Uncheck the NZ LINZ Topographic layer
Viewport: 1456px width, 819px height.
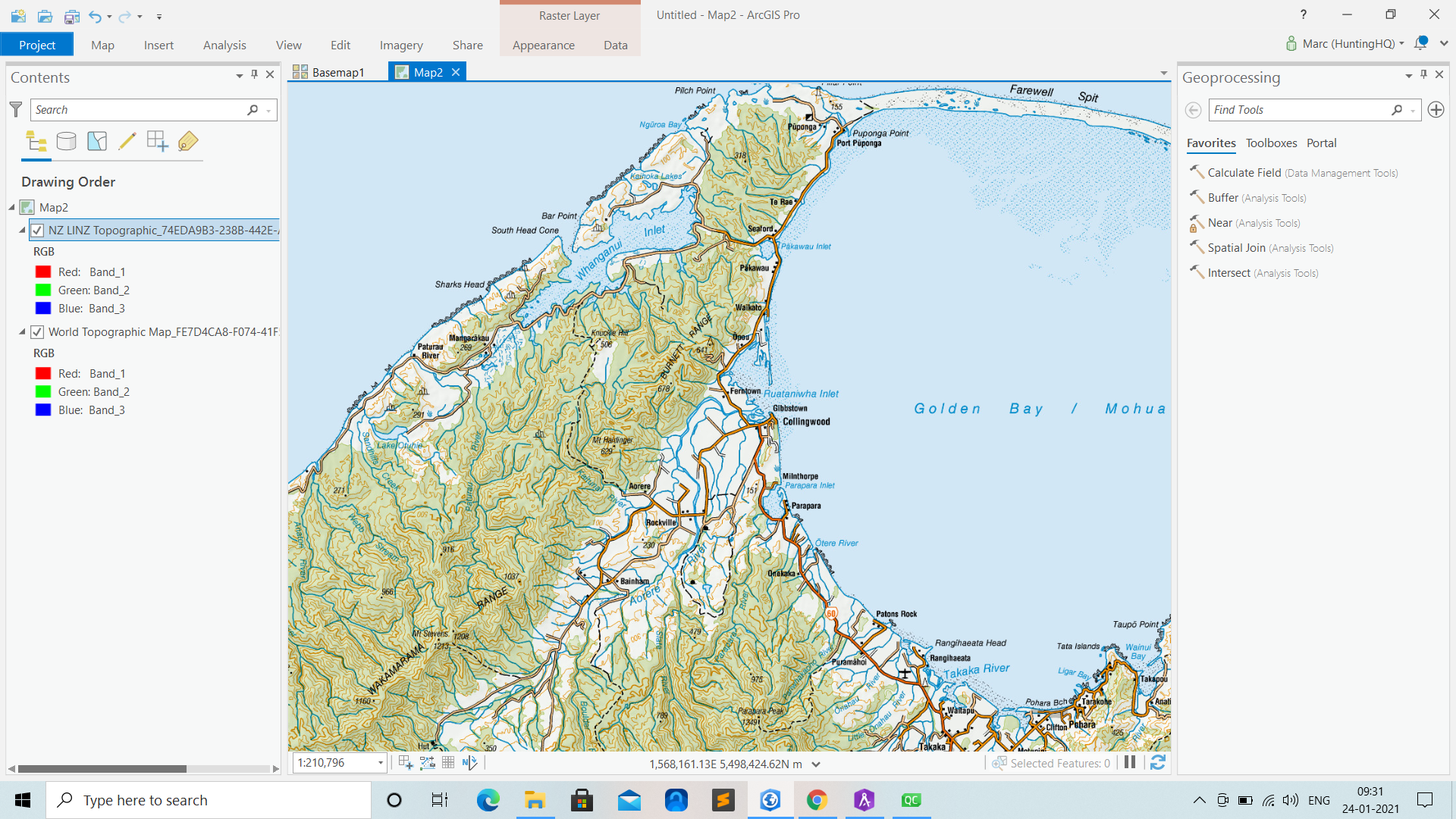36,230
